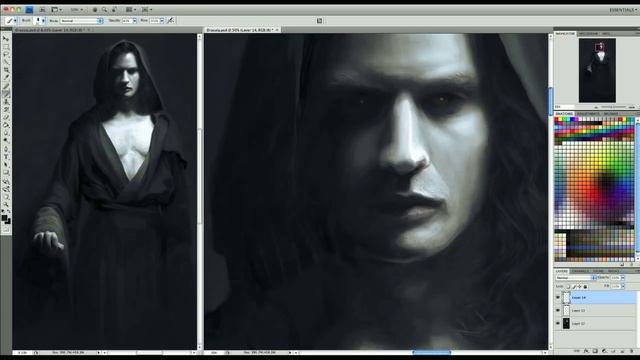Screen dimensions: 640x360
Task: Click the Rotate View icon in application bar
Action: point(113,9)
